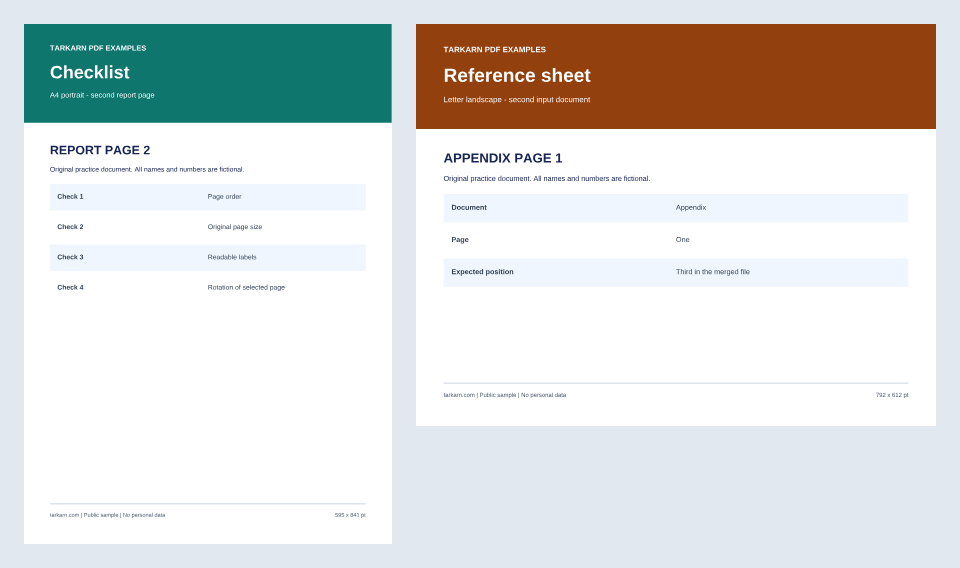This screenshot has height=568, width=960.
Task: Click the '792 x 612 pt' footer size
Action: [x=892, y=395]
